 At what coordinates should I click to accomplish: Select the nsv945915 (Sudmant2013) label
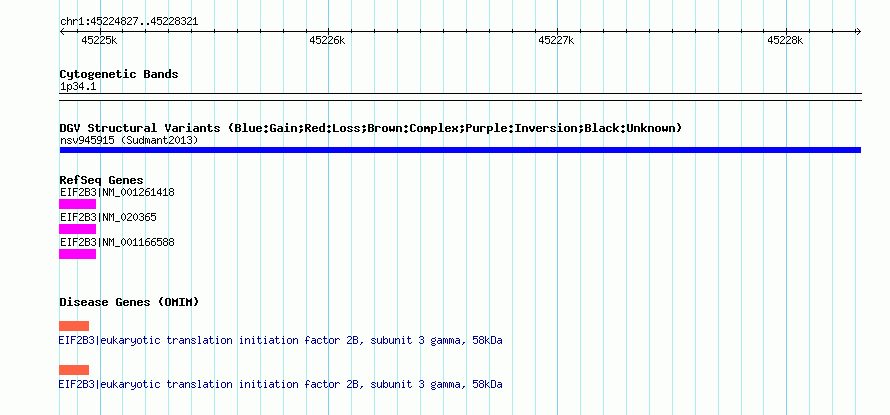pos(129,140)
